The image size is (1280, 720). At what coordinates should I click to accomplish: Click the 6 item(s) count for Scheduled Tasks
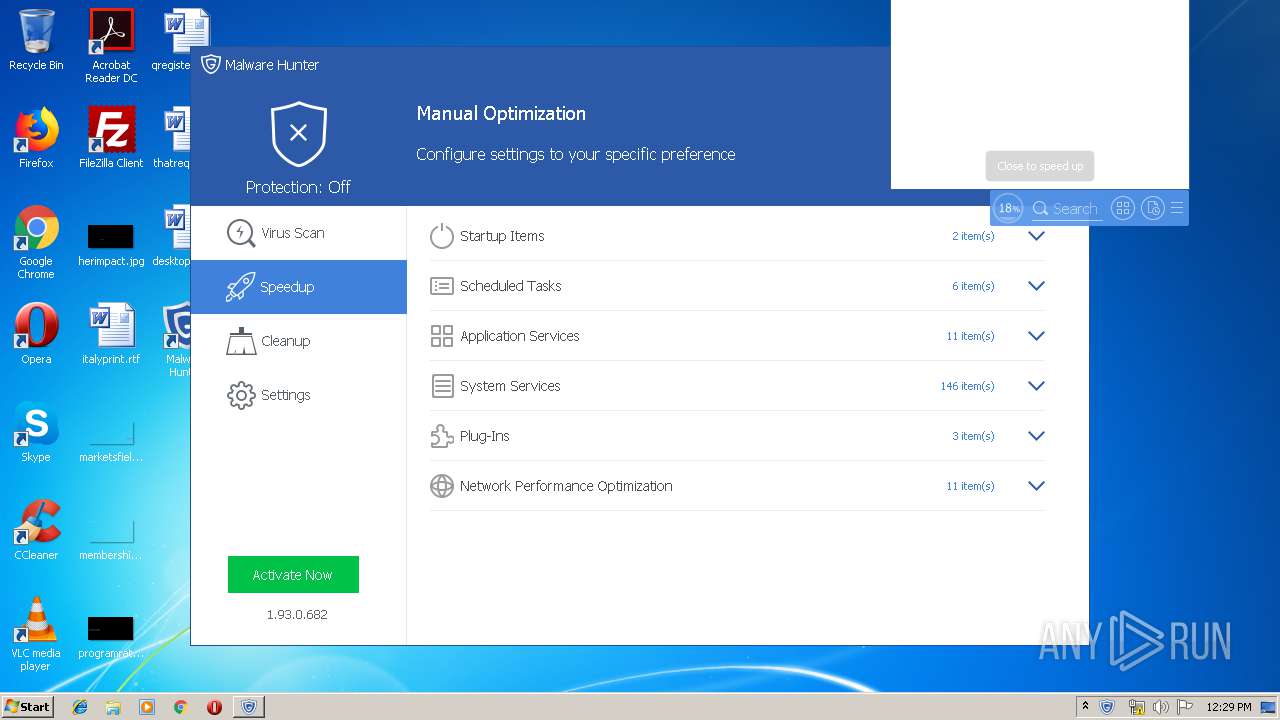[x=973, y=286]
